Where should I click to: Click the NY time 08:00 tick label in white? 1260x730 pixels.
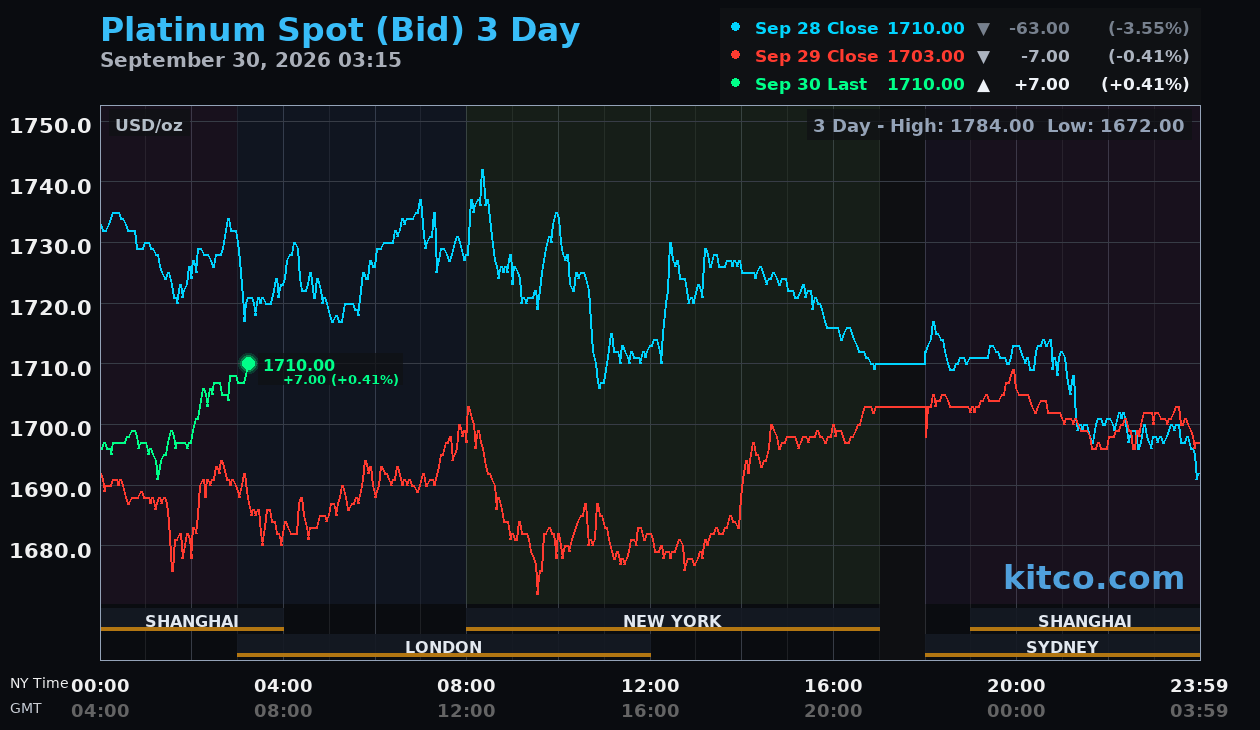point(466,686)
